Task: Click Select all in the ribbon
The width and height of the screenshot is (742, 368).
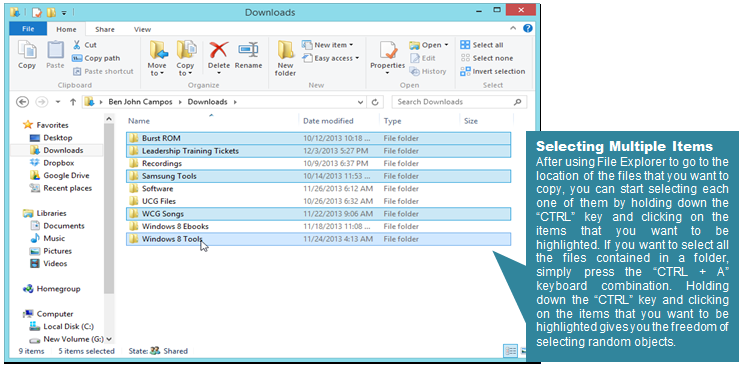Action: (482, 45)
